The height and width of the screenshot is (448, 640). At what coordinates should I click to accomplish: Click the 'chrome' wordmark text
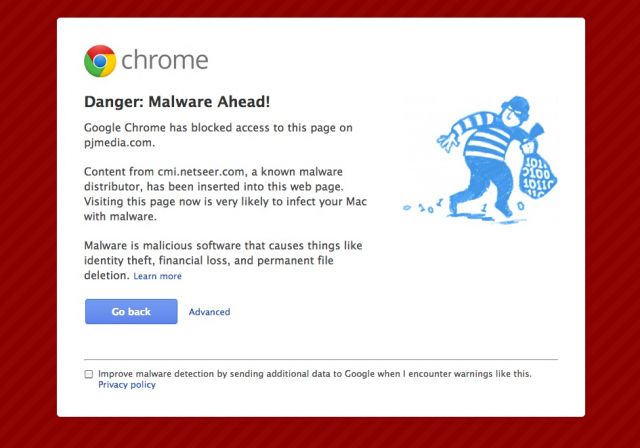coord(165,60)
